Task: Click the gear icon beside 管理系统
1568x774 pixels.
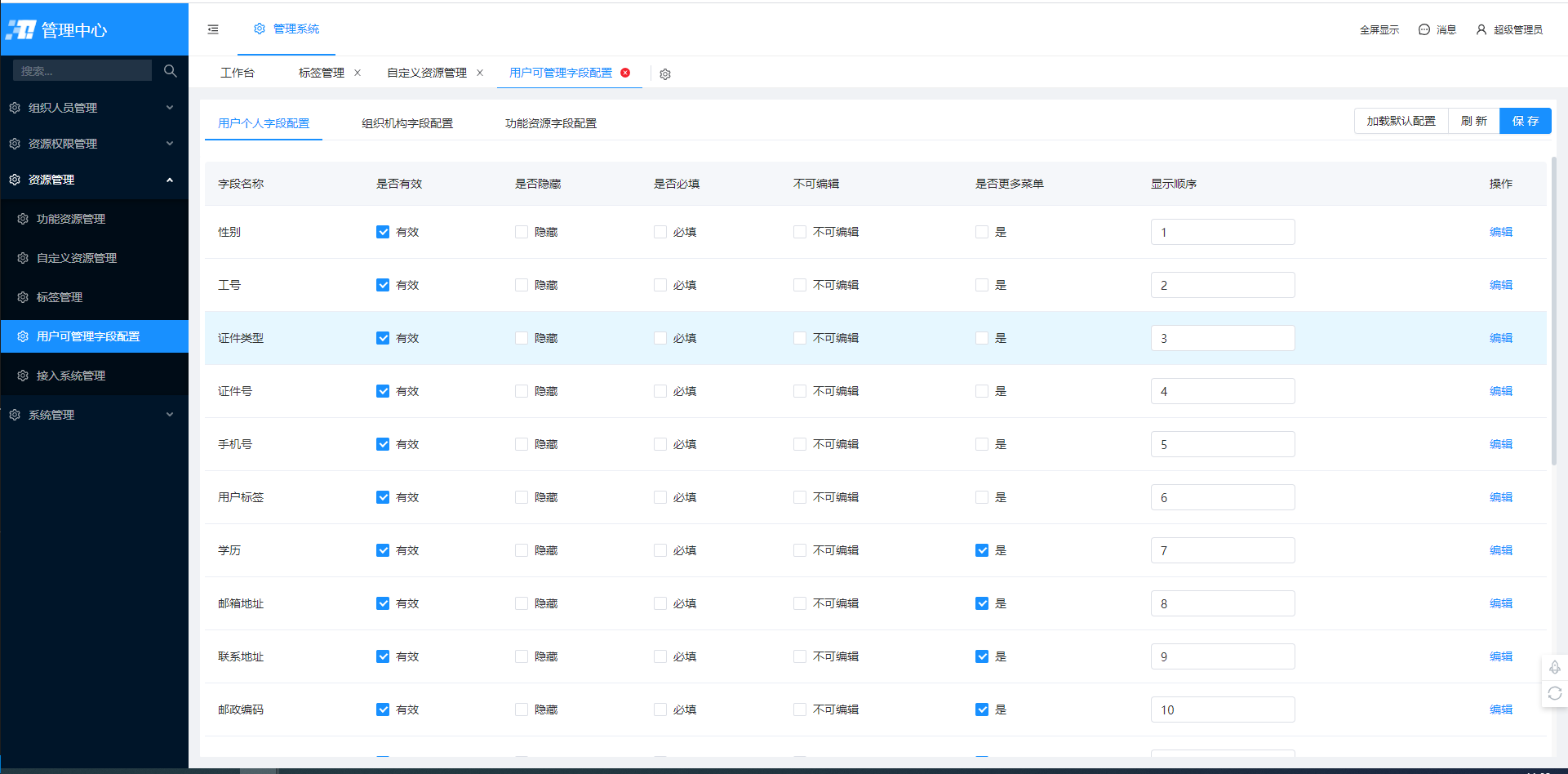Action: coord(260,29)
